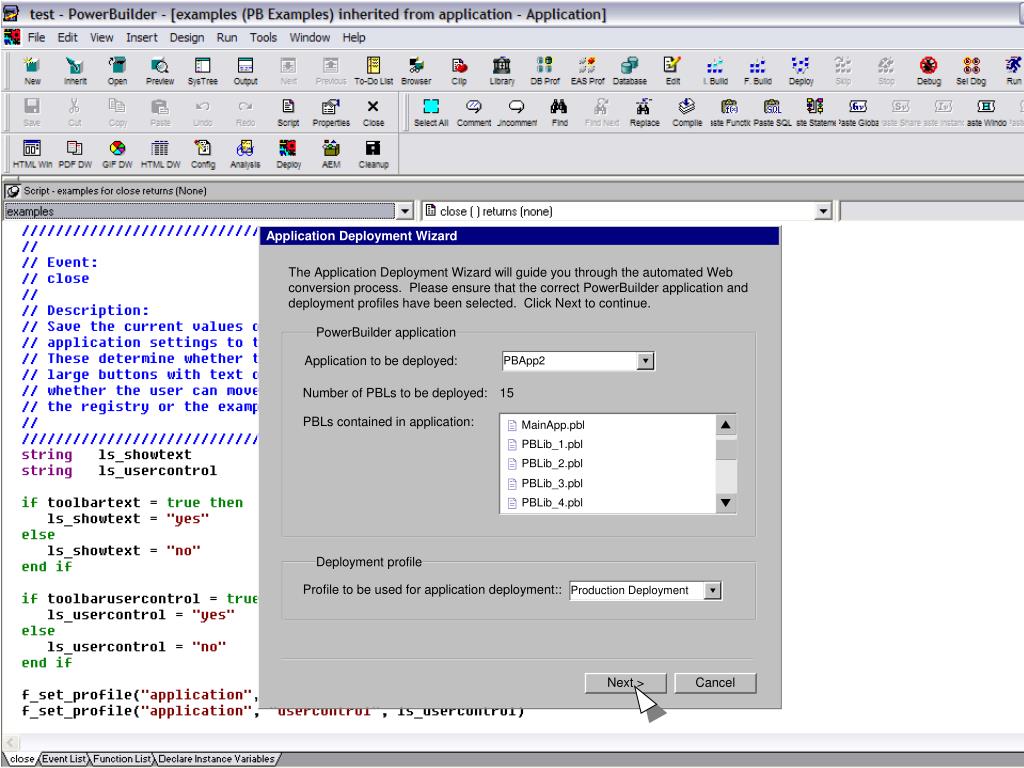The height and width of the screenshot is (768, 1024).
Task: Click the Script toolbar icon
Action: click(x=288, y=112)
